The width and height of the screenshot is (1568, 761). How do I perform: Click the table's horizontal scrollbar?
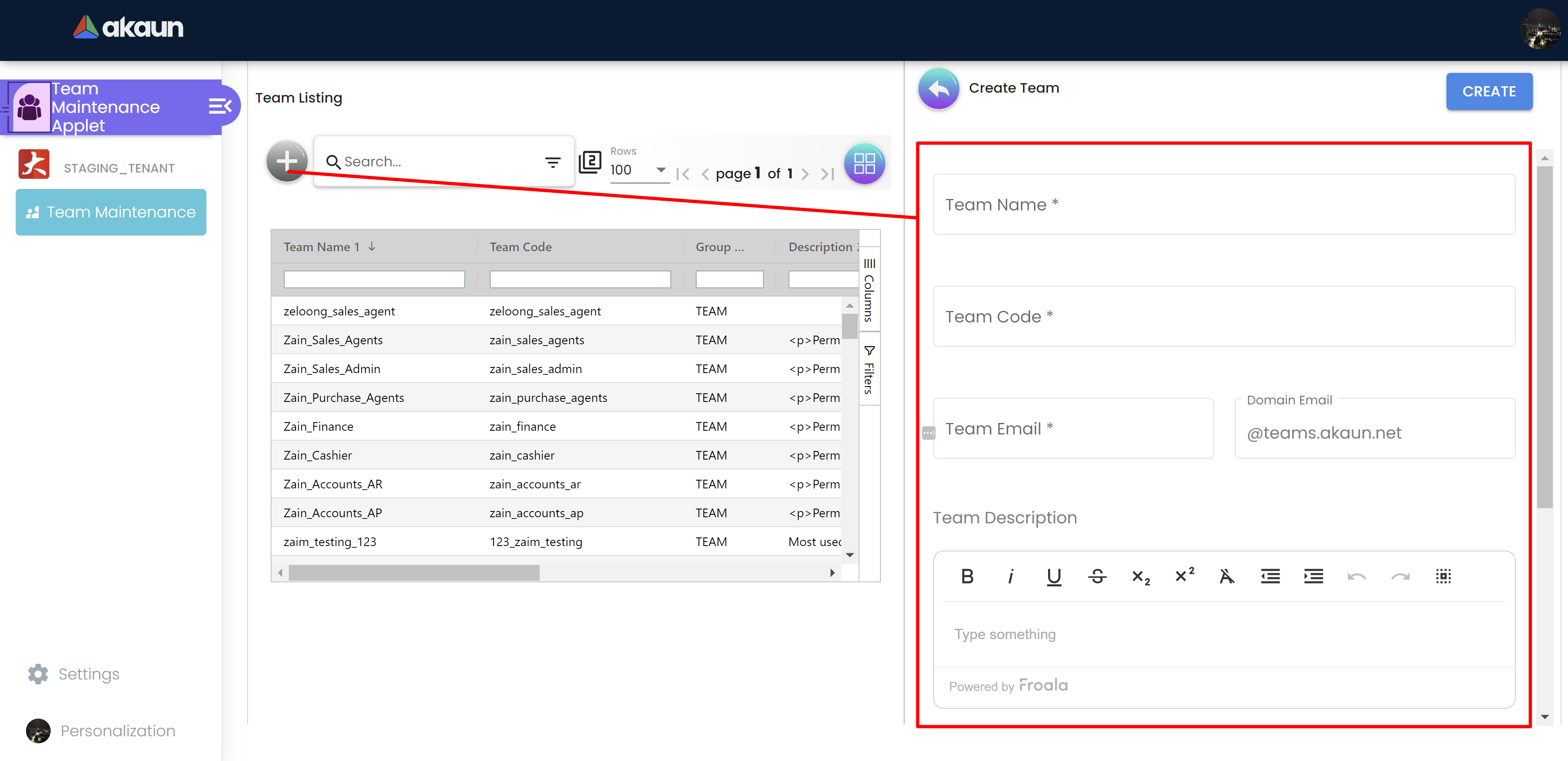click(x=414, y=572)
